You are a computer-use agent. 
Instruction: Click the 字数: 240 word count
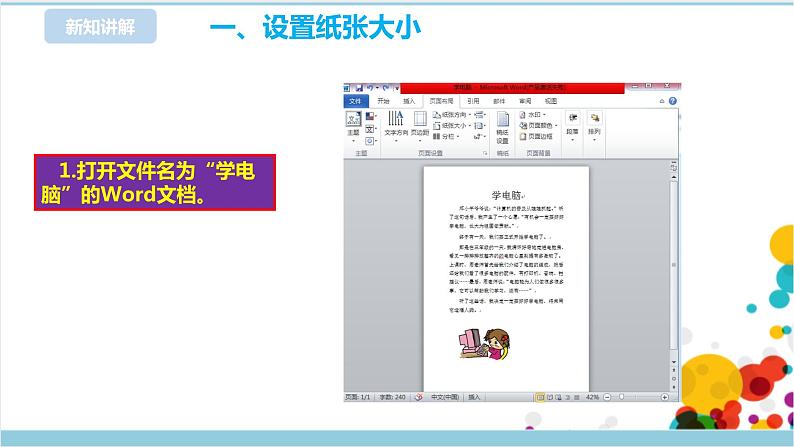pos(392,397)
